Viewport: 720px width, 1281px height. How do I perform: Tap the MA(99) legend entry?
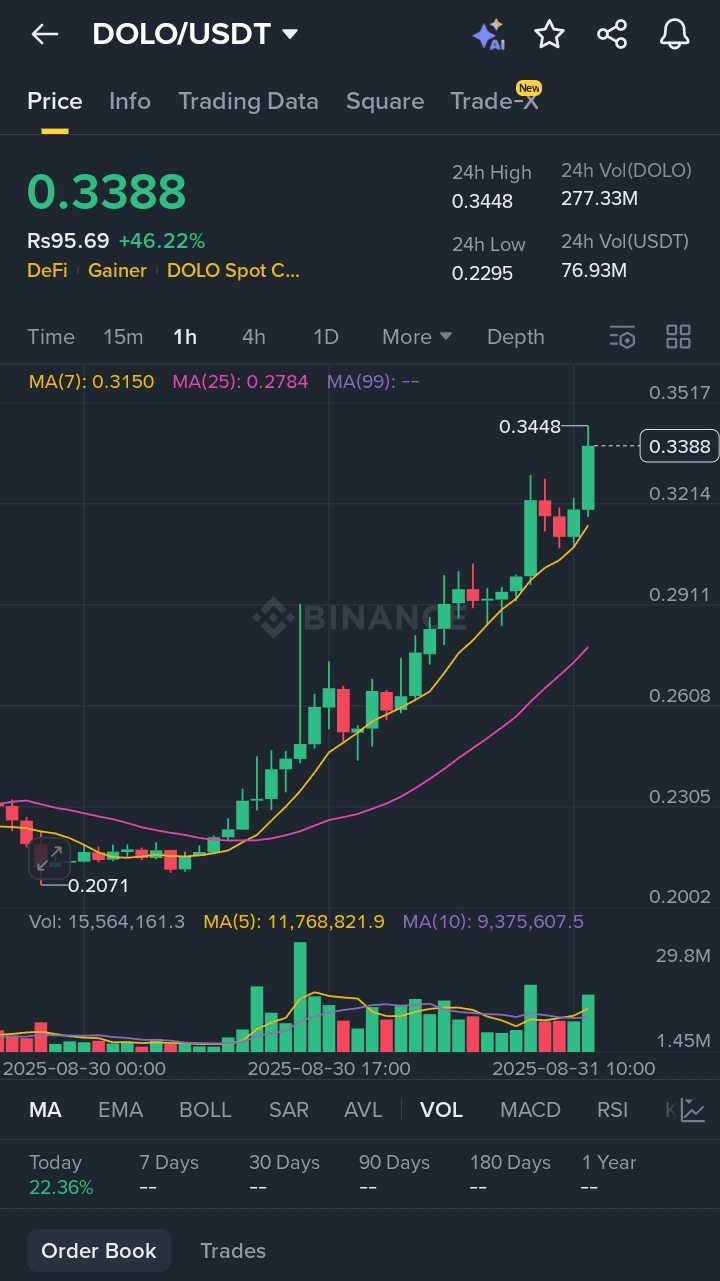(373, 381)
